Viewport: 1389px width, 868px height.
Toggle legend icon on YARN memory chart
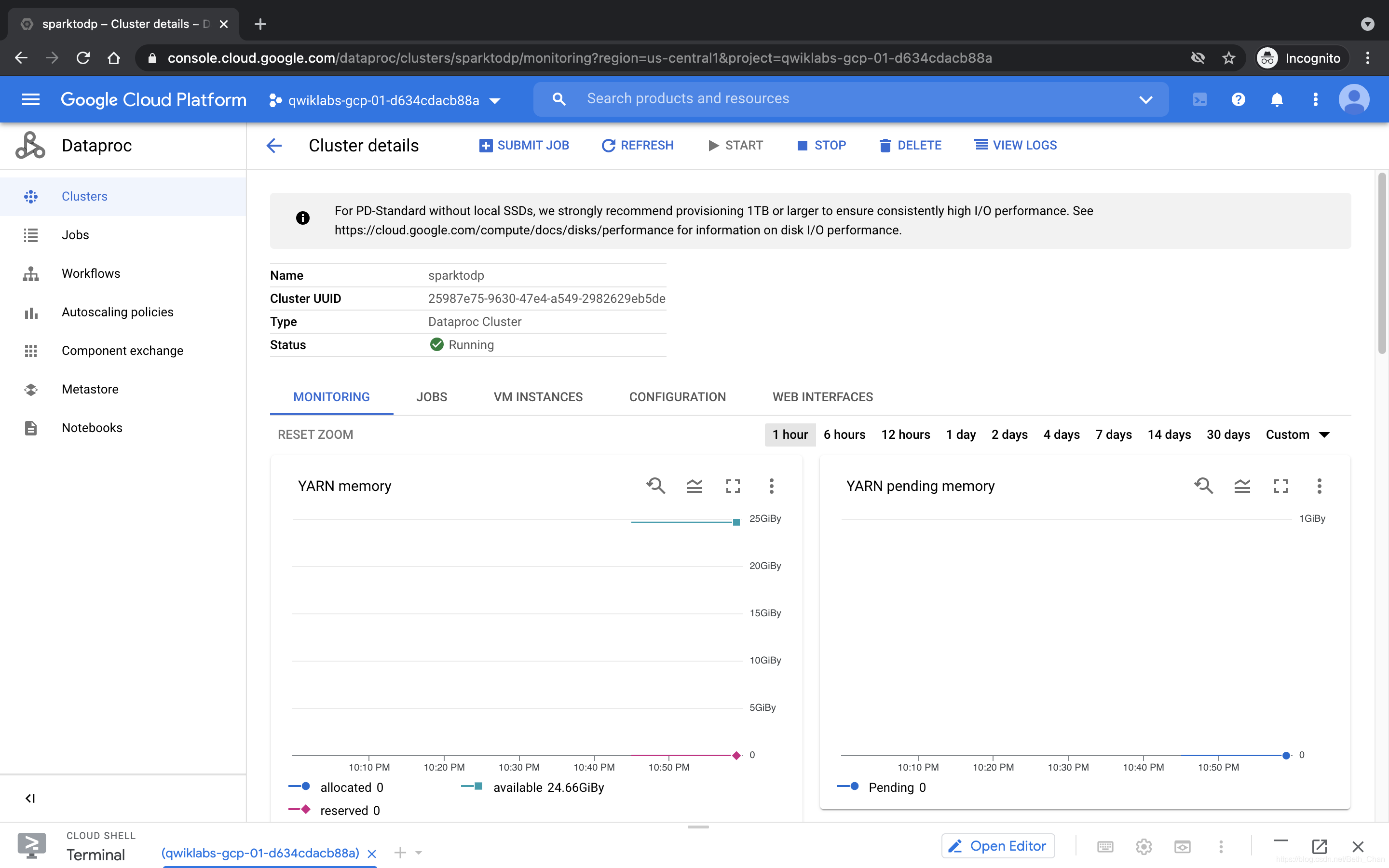694,486
